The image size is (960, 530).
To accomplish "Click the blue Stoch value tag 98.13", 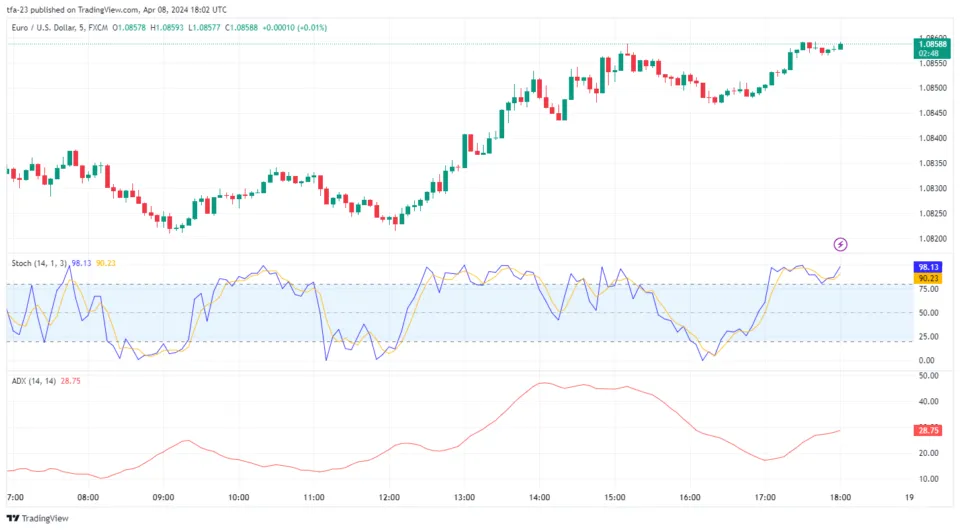I will point(929,268).
